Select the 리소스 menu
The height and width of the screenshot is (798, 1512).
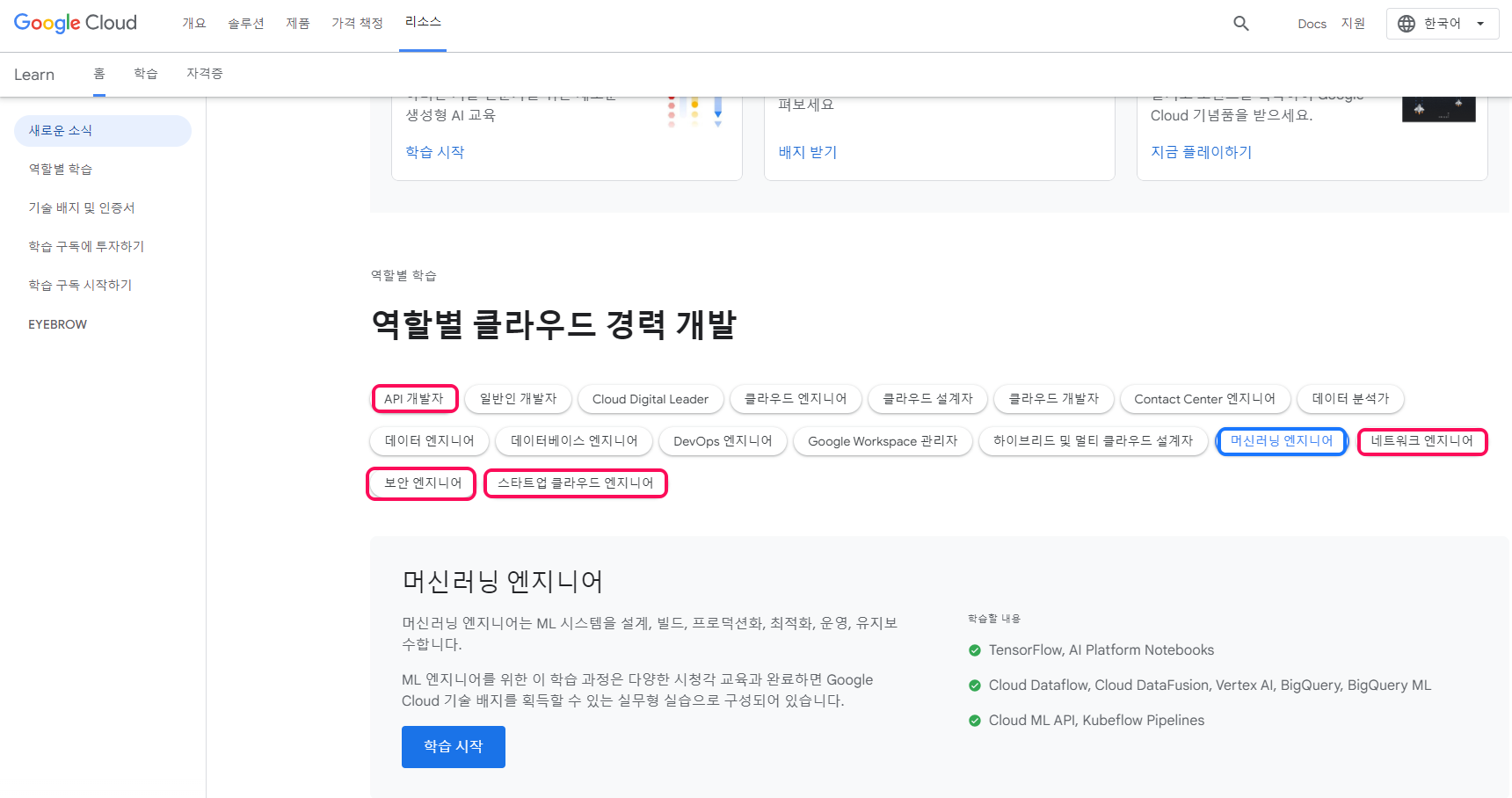423,22
